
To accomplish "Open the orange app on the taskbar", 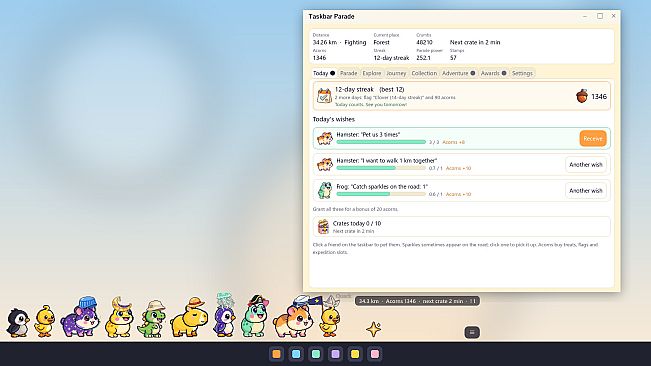I will (x=277, y=354).
